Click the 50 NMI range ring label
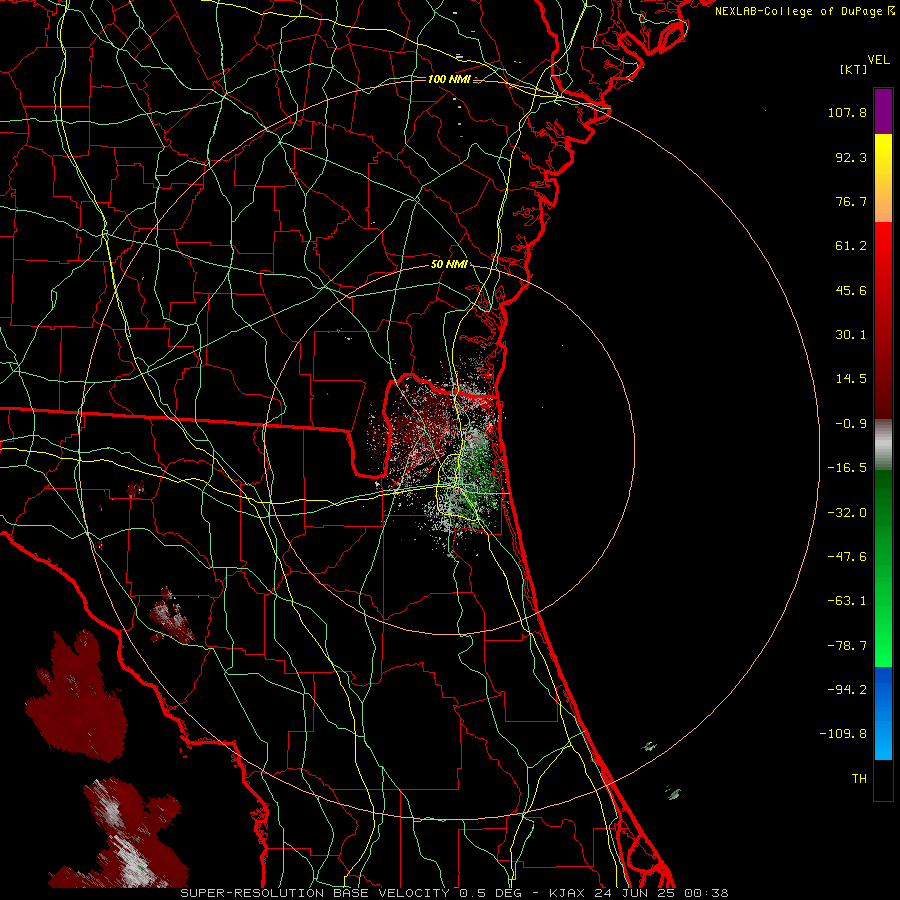 (x=449, y=265)
